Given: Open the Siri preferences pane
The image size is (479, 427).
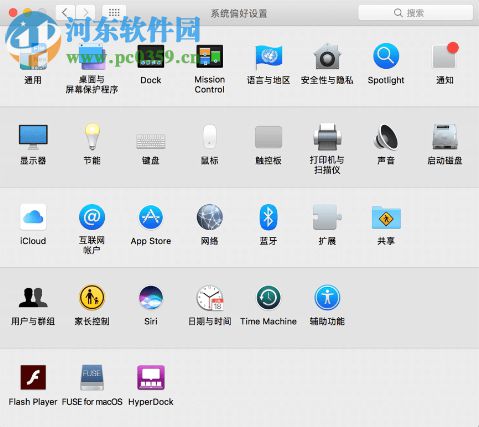Looking at the screenshot, I should [x=151, y=297].
